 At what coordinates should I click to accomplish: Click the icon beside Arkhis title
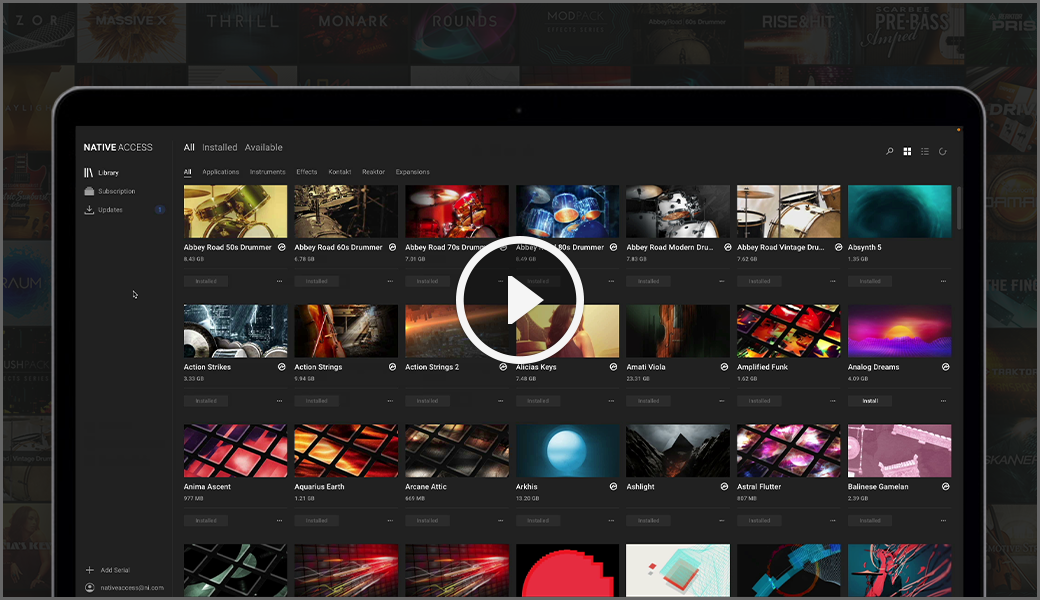[x=614, y=487]
